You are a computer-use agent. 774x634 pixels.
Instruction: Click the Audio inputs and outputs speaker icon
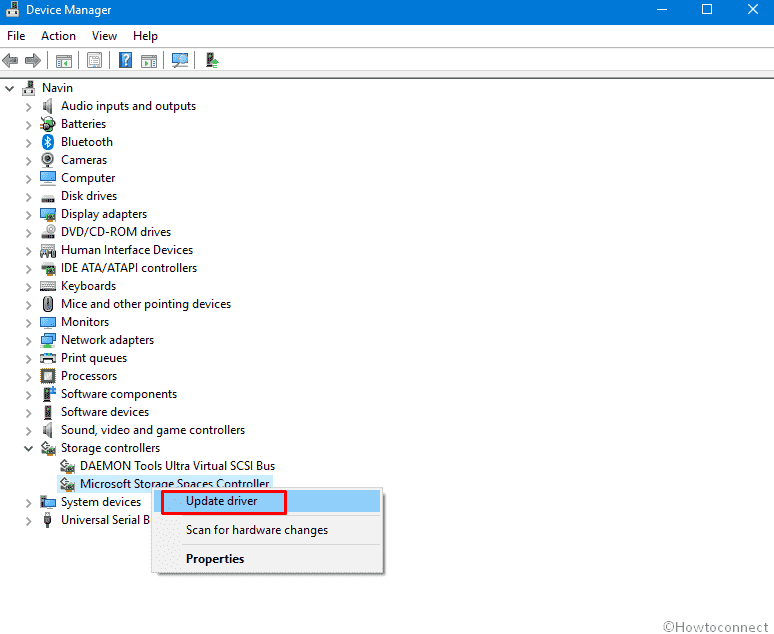[x=47, y=106]
